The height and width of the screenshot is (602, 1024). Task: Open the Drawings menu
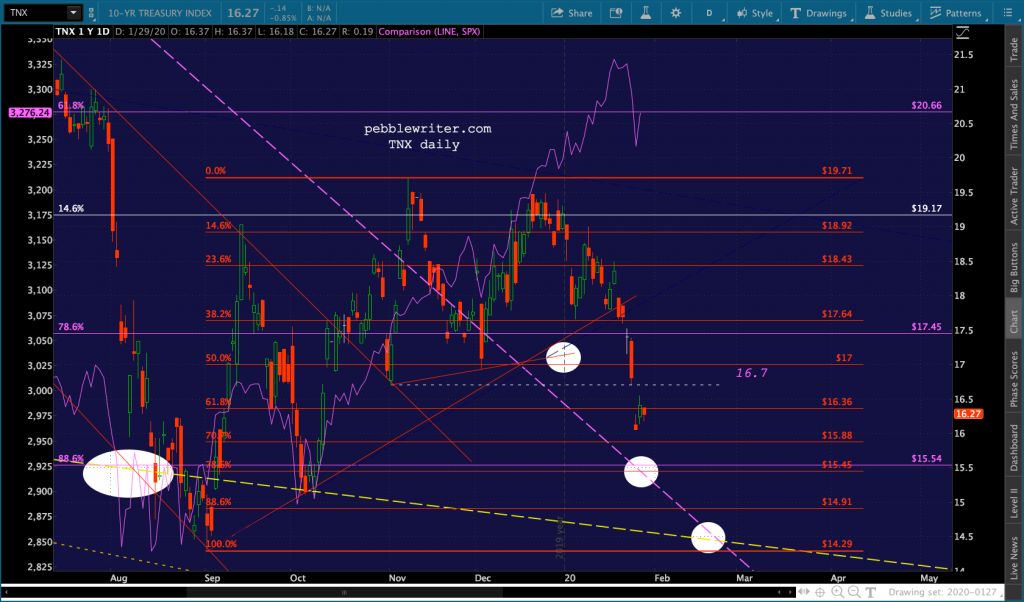point(819,13)
